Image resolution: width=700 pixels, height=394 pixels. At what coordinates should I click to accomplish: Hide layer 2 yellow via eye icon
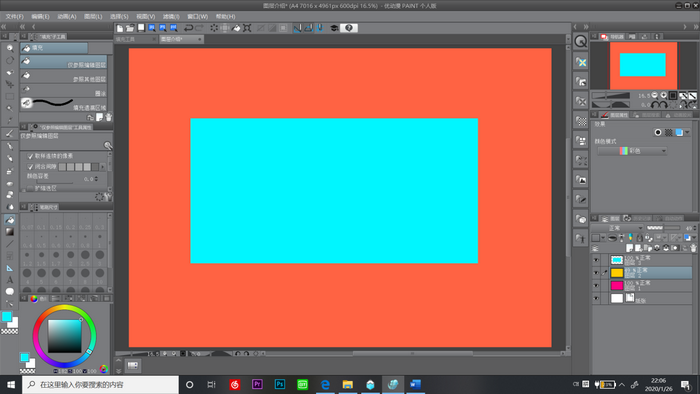[x=596, y=273]
